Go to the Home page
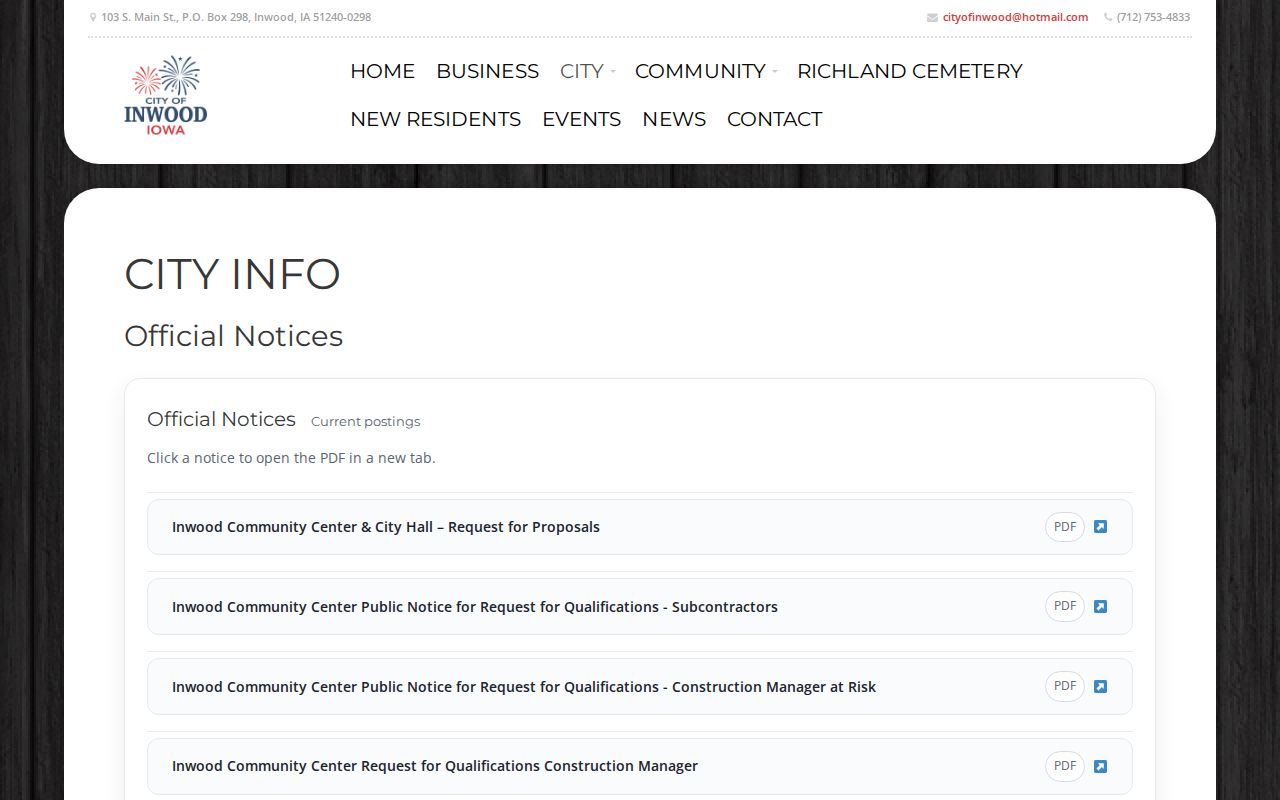Viewport: 1280px width, 800px height. point(382,71)
